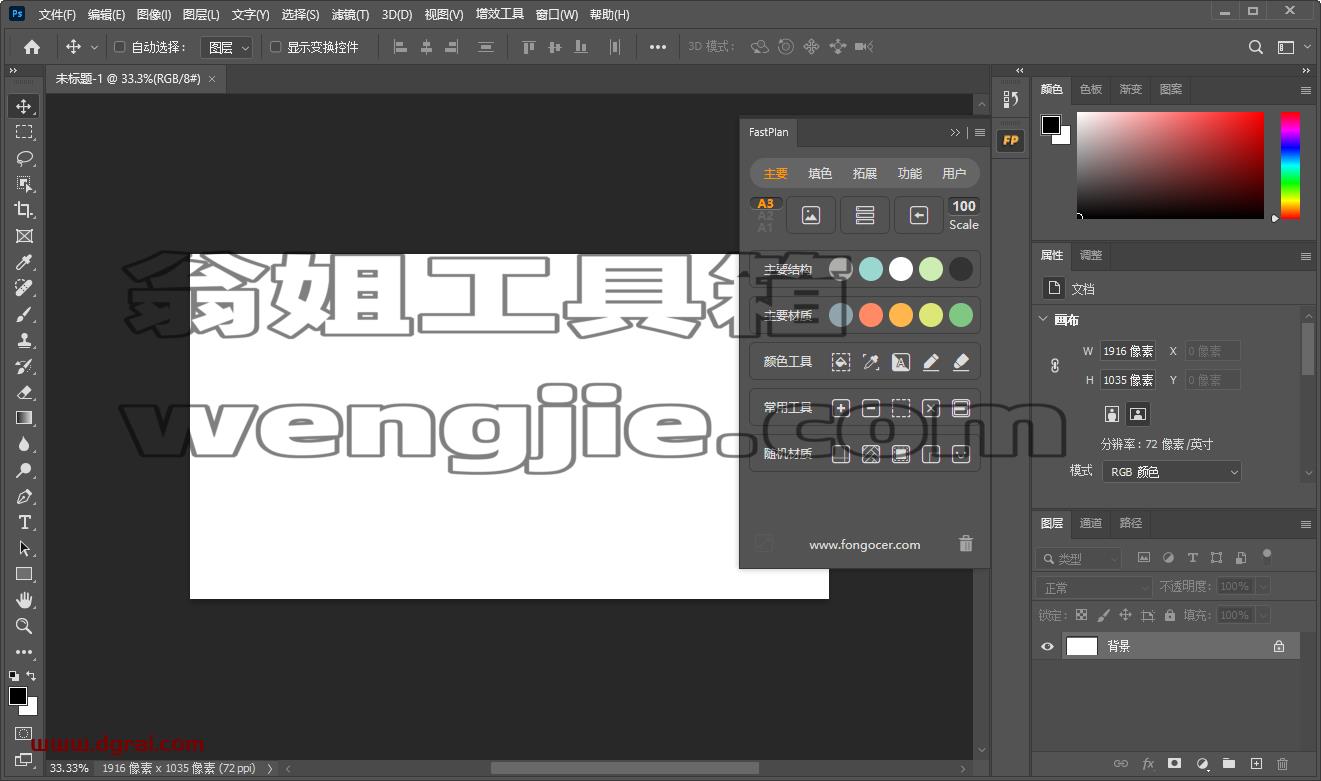Select the Pen tool

coord(24,496)
